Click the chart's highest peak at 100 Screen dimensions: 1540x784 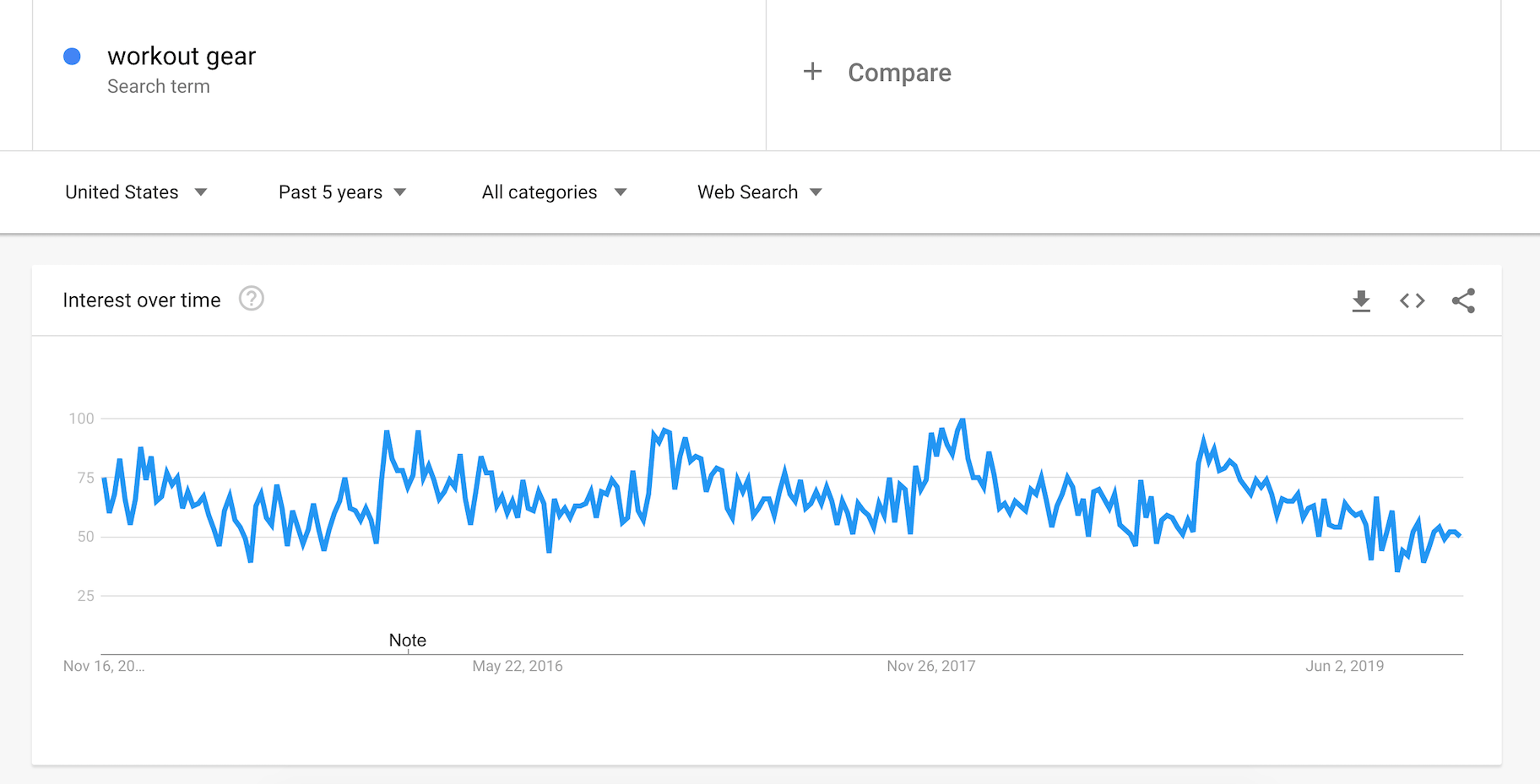pyautogui.click(x=962, y=420)
